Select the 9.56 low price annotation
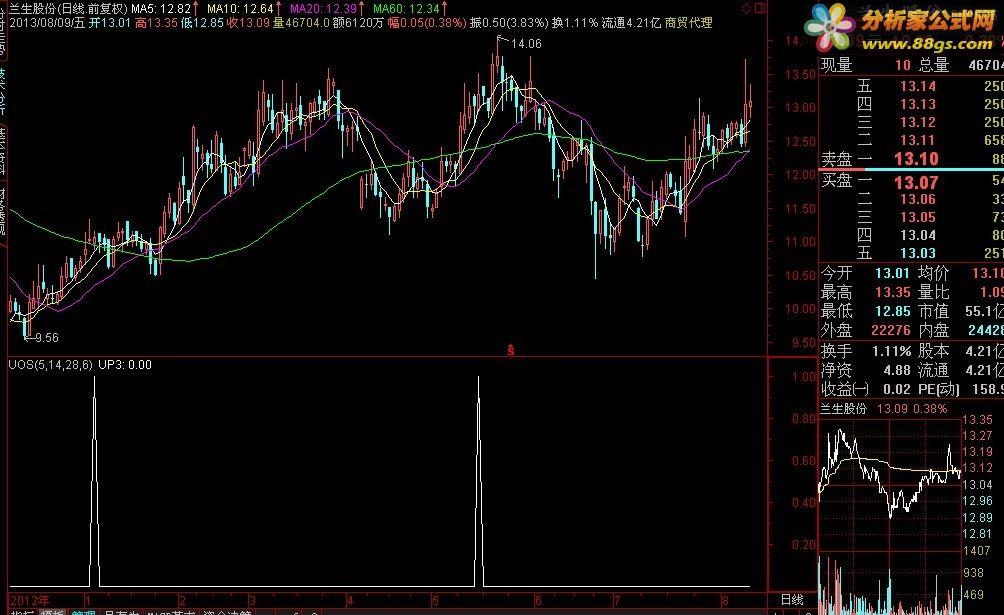Screen dimensions: 1004x615 tap(47, 338)
